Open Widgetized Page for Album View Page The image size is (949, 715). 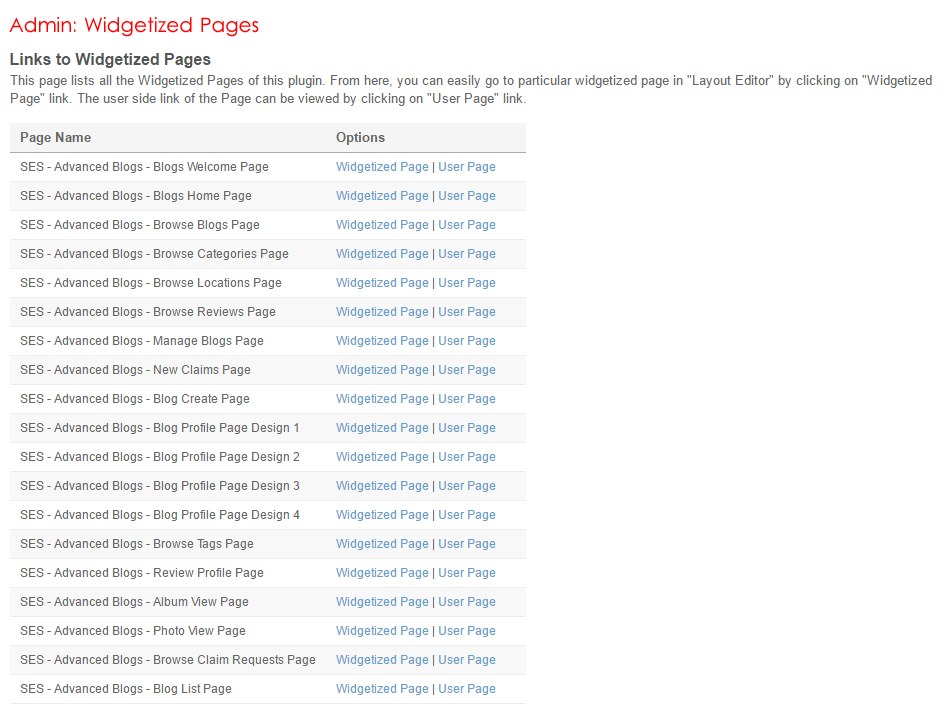tap(382, 602)
